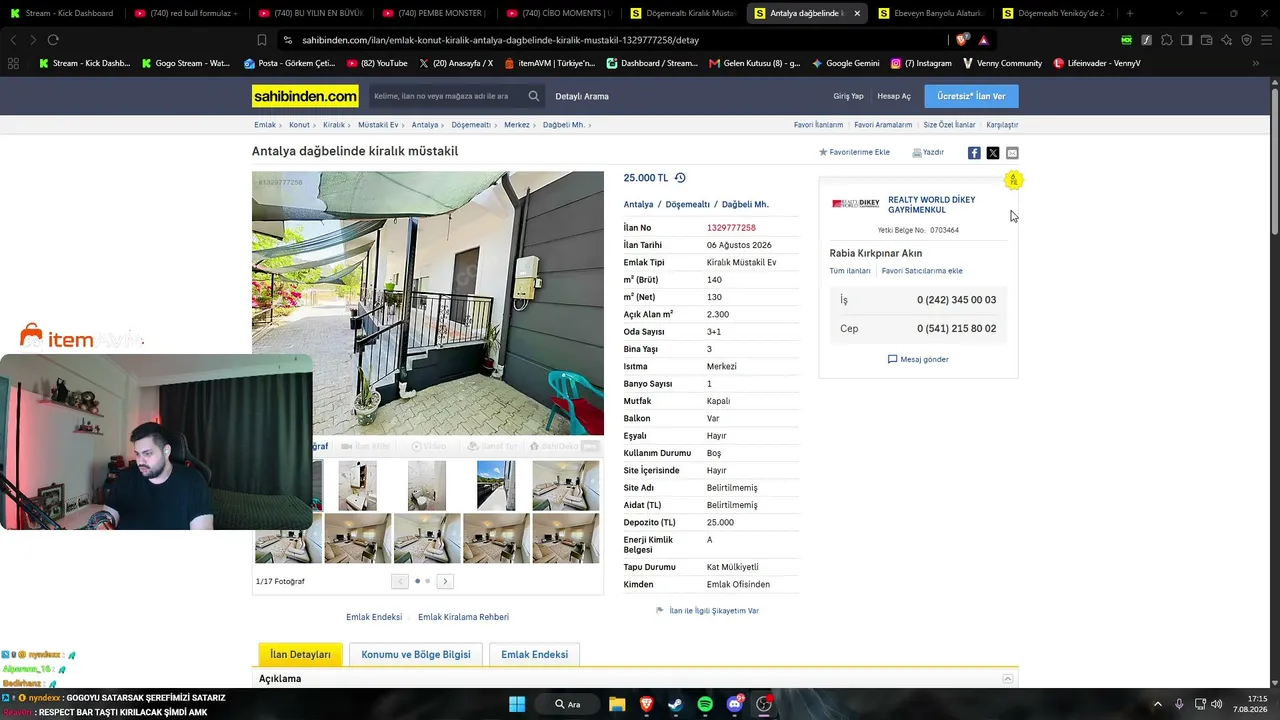Click the sahibinden.com logo

coord(305,96)
